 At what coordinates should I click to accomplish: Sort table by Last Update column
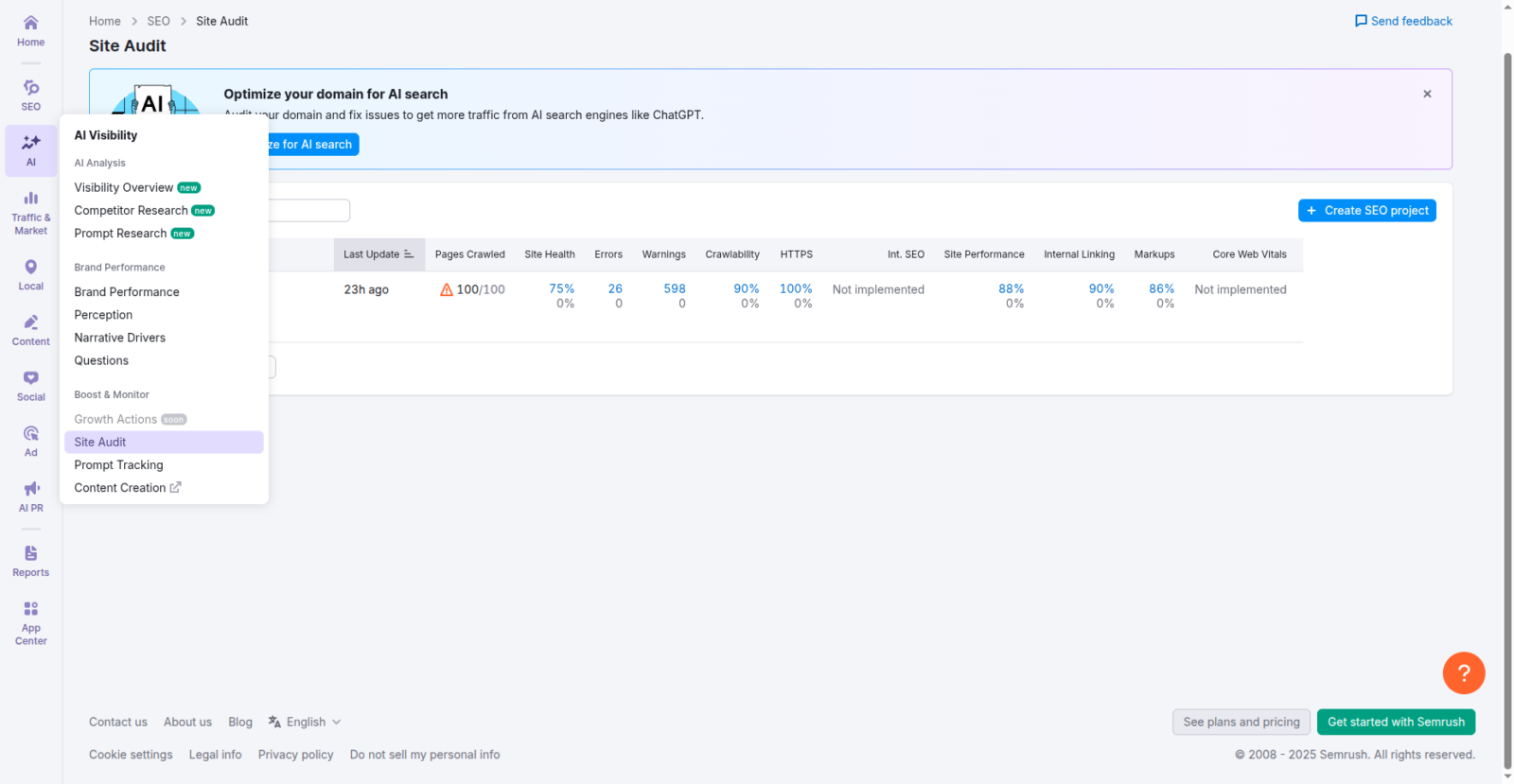tap(378, 254)
